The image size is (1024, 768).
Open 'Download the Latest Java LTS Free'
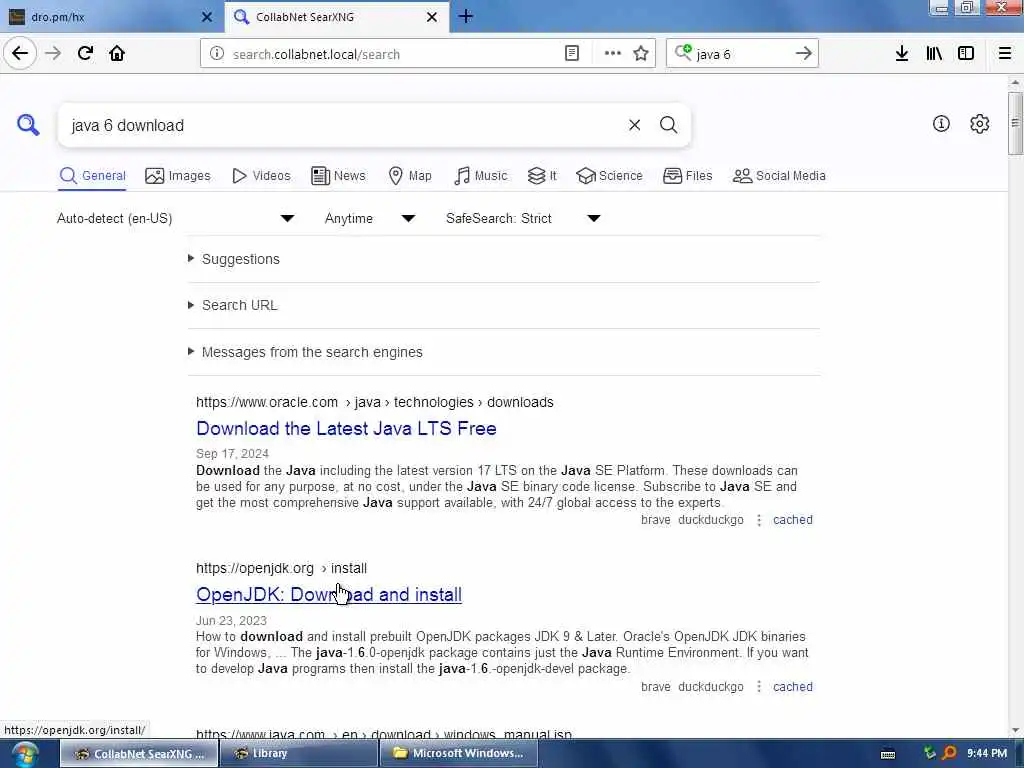pos(346,428)
